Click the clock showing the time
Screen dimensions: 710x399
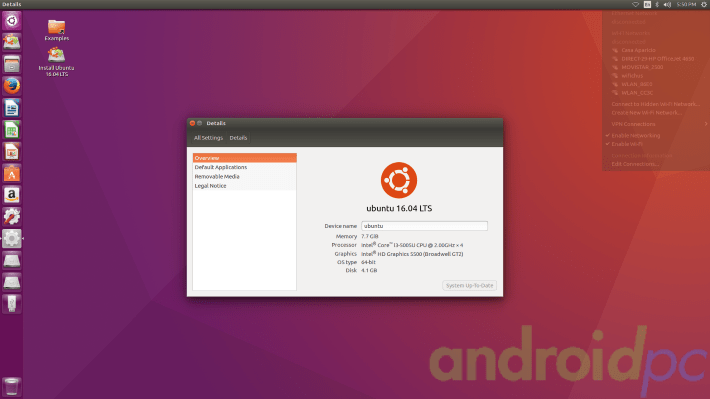[686, 4]
